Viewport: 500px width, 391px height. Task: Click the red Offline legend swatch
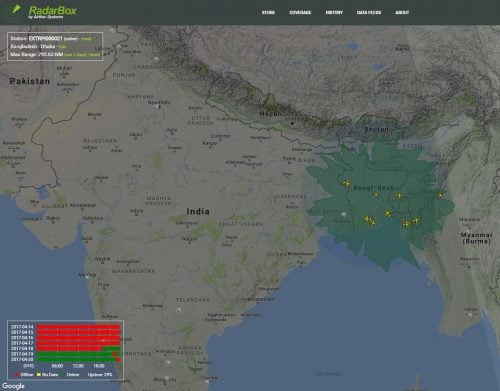tap(17, 375)
